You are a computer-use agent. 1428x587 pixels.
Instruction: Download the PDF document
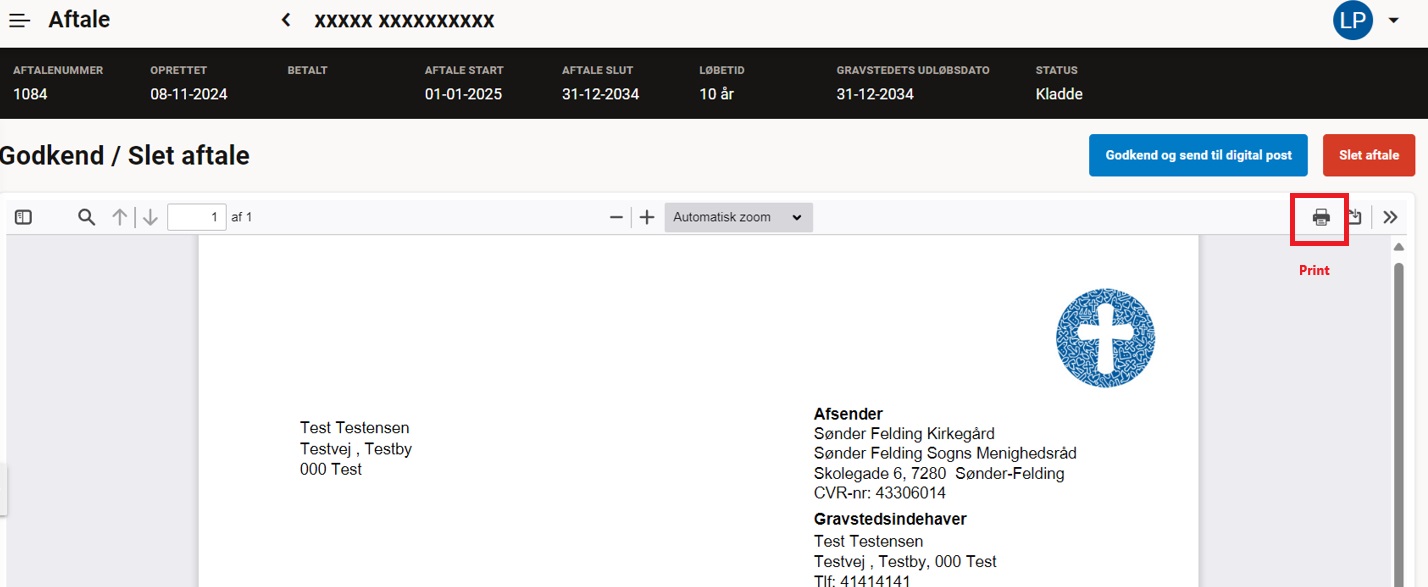(1354, 217)
